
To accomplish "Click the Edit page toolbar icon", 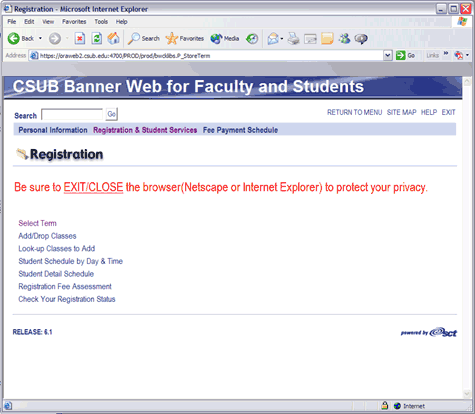I will tap(310, 39).
